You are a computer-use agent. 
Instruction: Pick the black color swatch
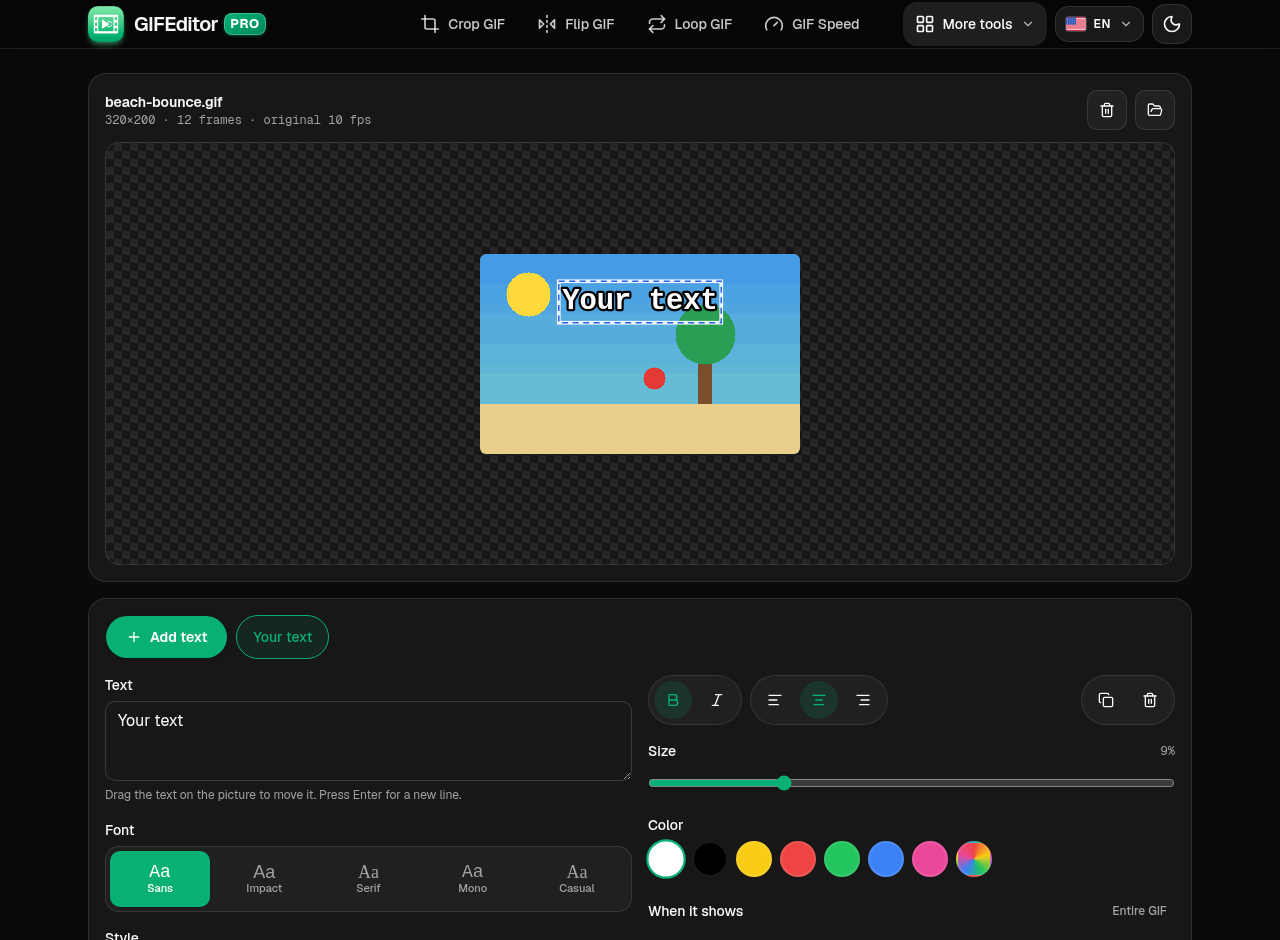pos(710,859)
